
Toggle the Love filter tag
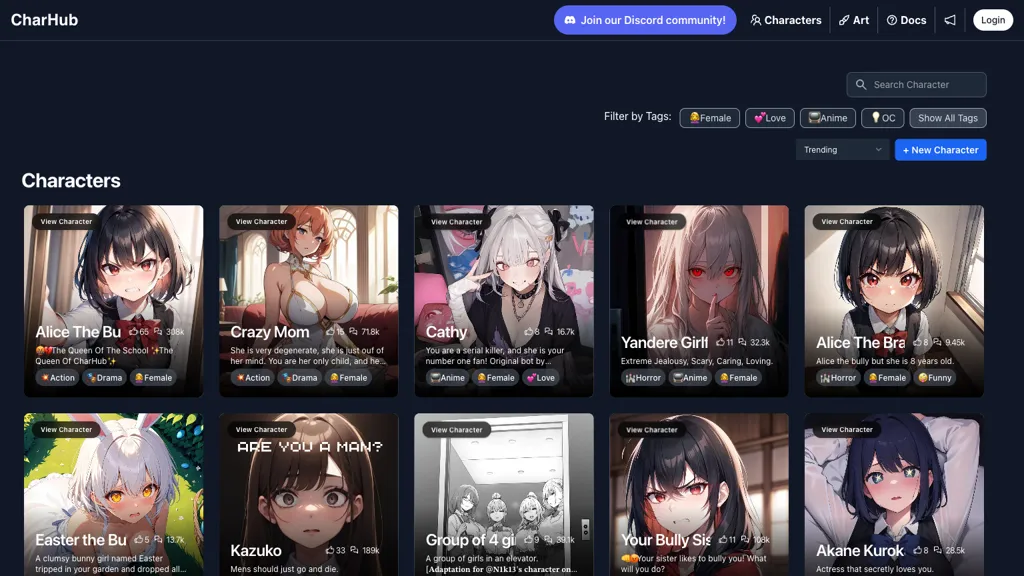(769, 118)
